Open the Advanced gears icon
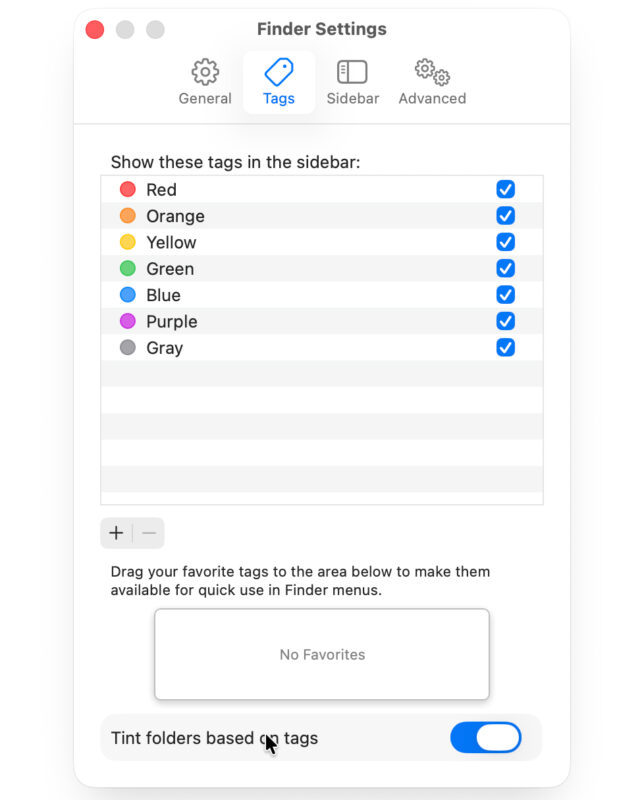 432,72
